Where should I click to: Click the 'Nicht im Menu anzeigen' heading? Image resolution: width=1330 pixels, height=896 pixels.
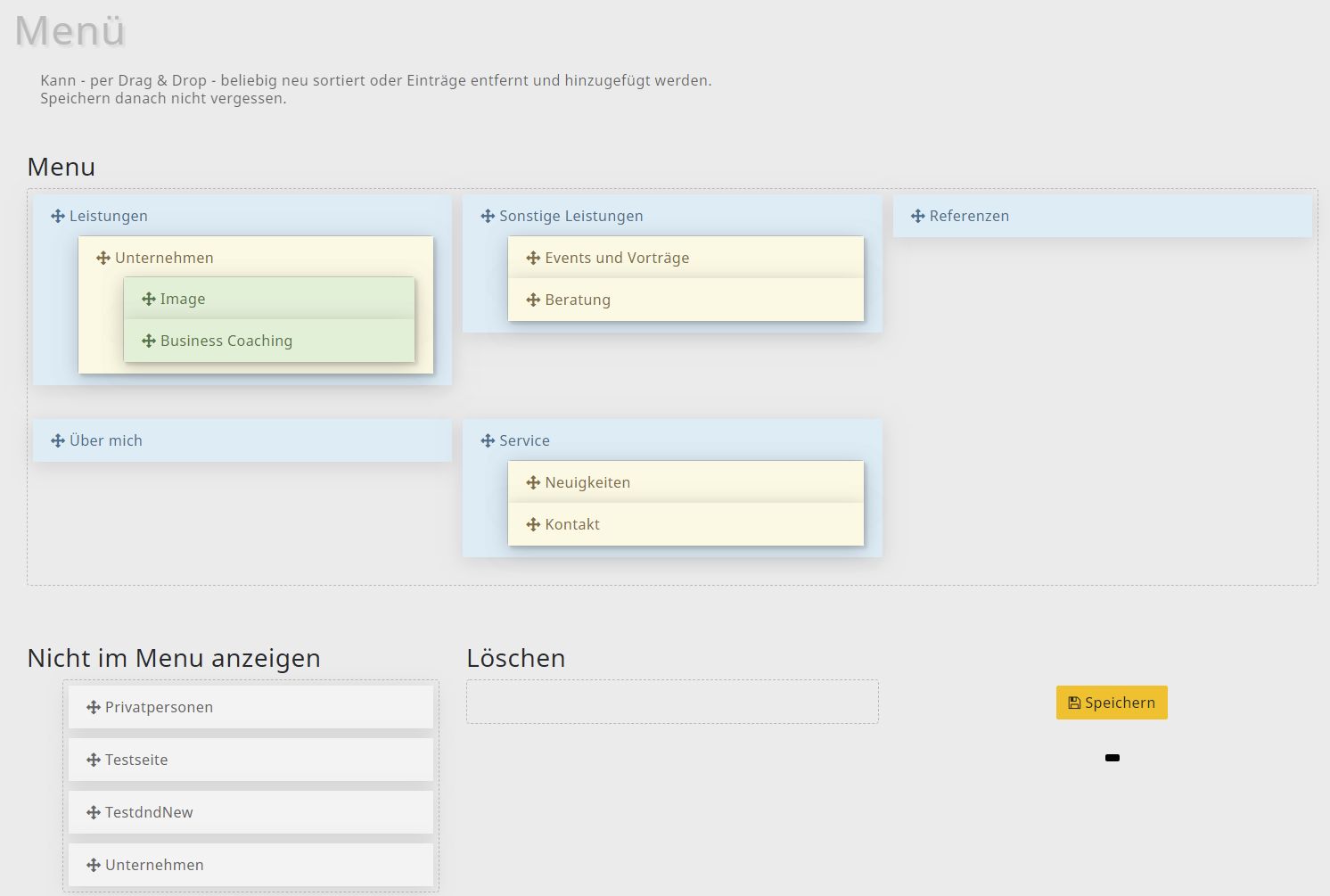pyautogui.click(x=174, y=658)
